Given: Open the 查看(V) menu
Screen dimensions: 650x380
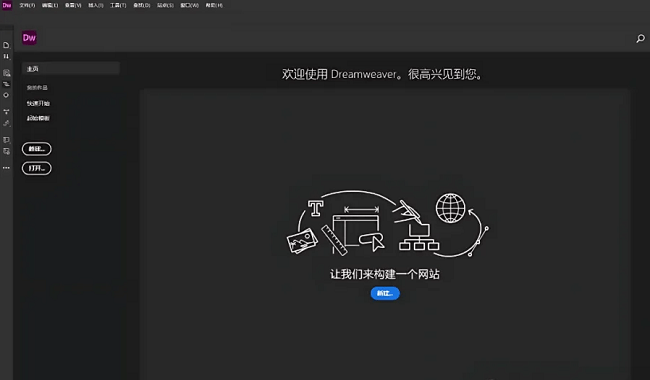Looking at the screenshot, I should point(73,5).
